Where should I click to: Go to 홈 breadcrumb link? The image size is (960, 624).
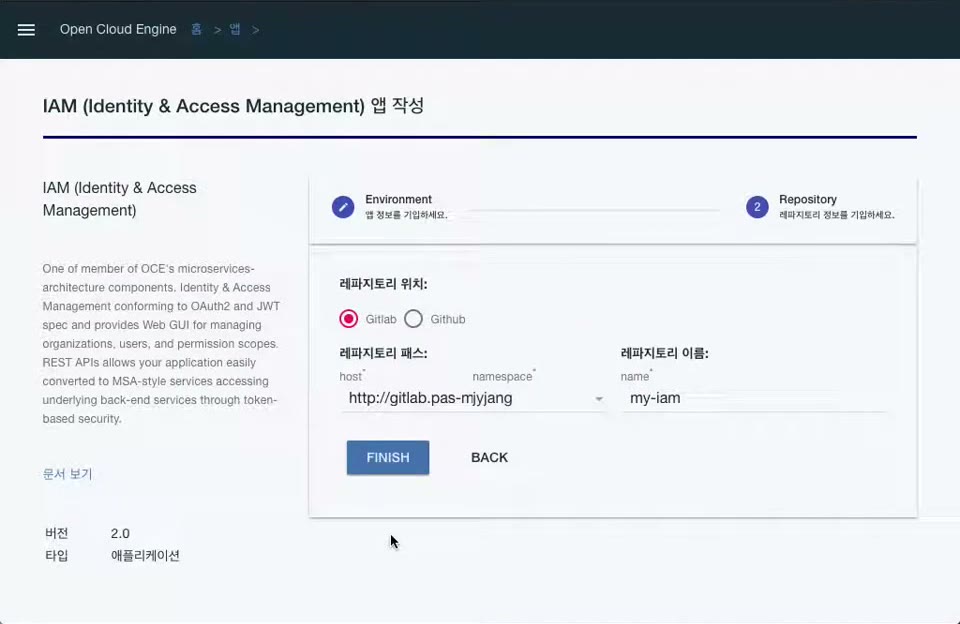click(196, 29)
